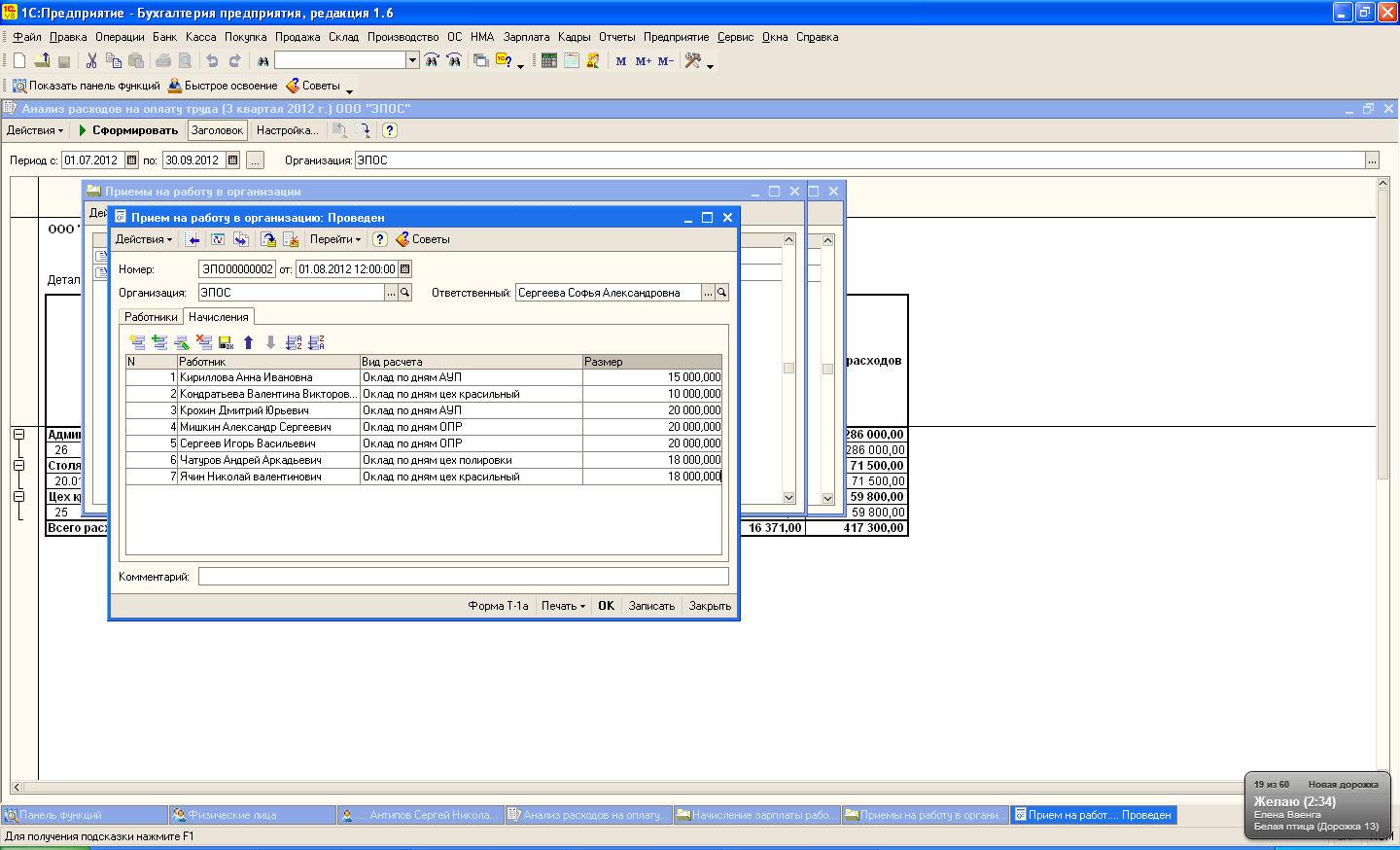Screen dimensions: 1400x850
Task: Open the Кадры menu
Action: pos(575,37)
